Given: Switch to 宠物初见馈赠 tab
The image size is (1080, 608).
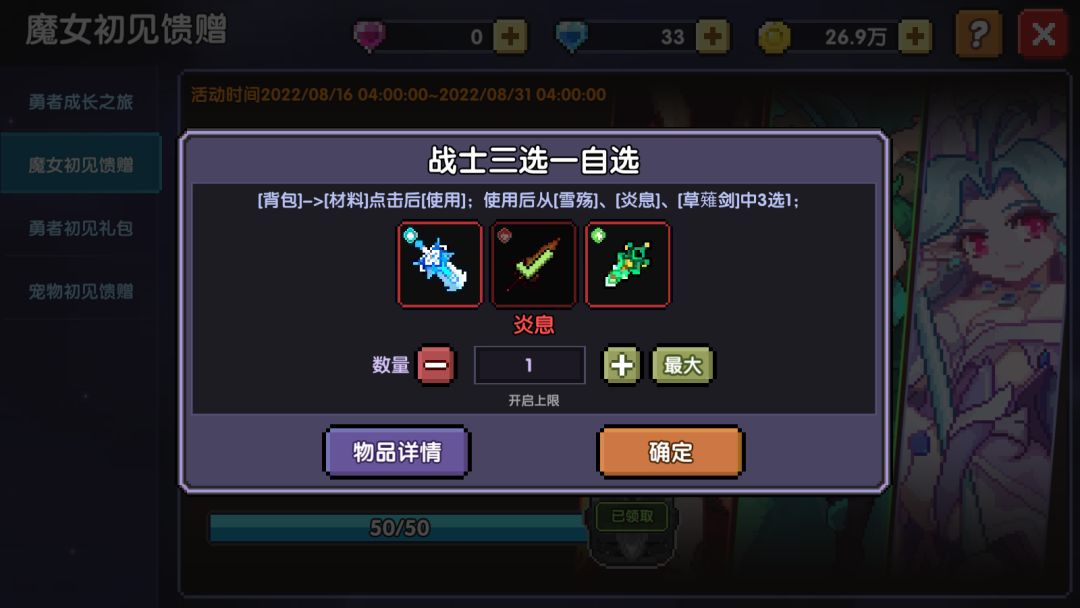Looking at the screenshot, I should pos(81,292).
